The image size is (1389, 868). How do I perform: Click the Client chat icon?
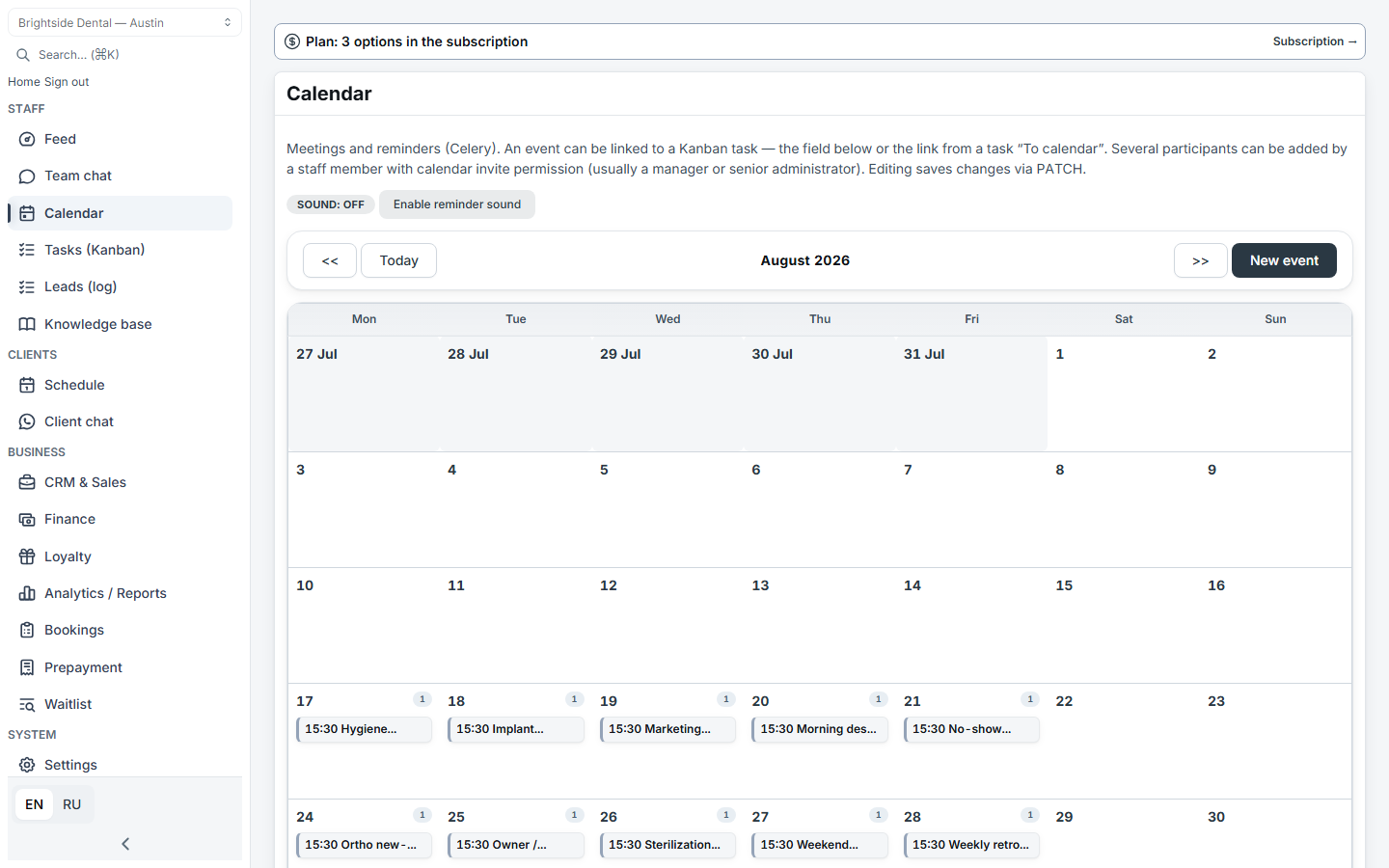27,421
